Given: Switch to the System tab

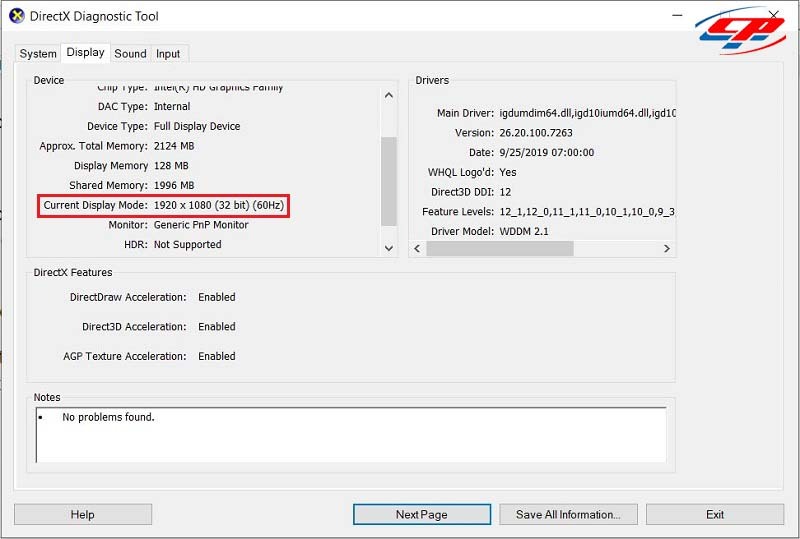Looking at the screenshot, I should [38, 54].
